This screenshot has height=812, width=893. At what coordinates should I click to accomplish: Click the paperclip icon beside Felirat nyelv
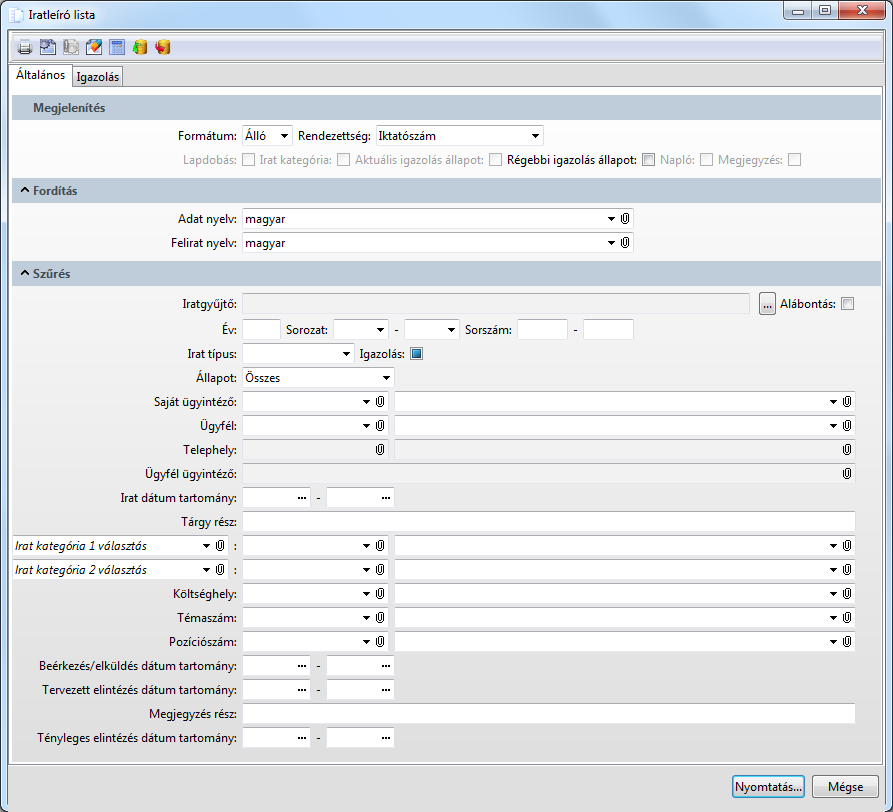(x=625, y=242)
